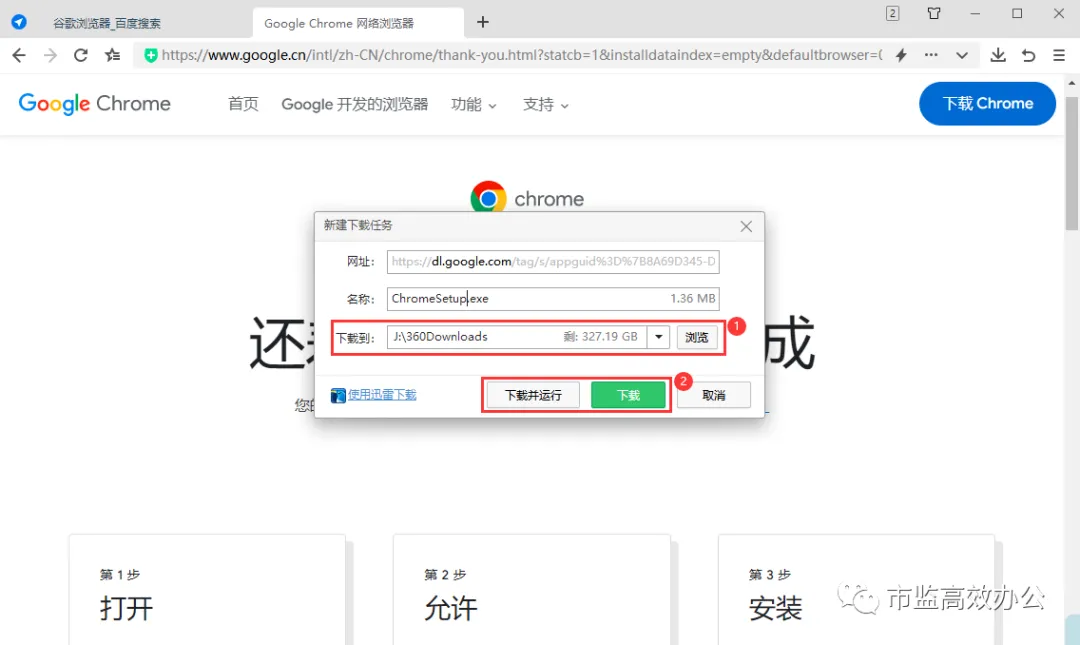The image size is (1080, 645).
Task: Click the green security shield icon
Action: 150,55
